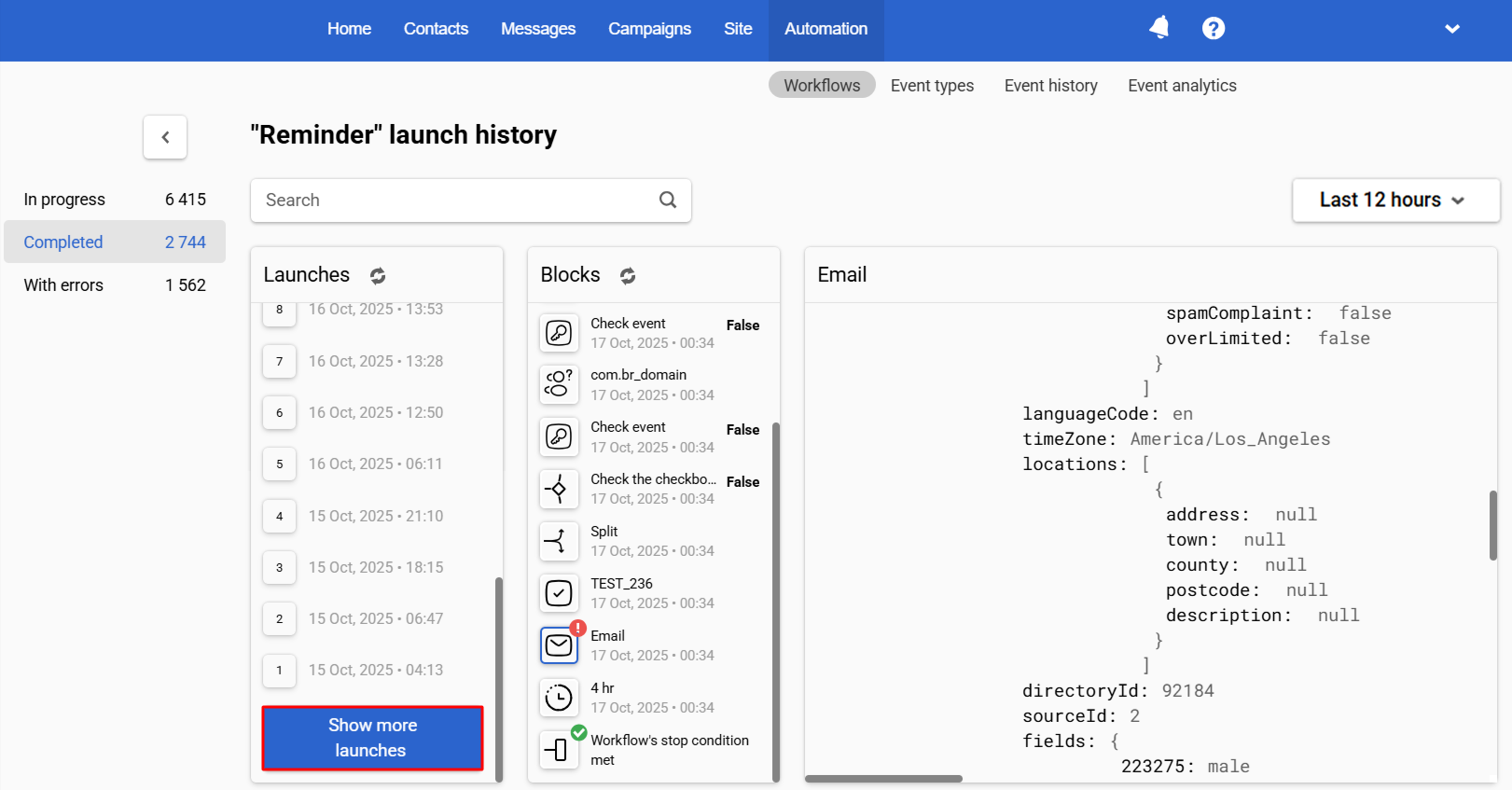Switch to the Workflows tab
1512x790 pixels.
tap(822, 85)
